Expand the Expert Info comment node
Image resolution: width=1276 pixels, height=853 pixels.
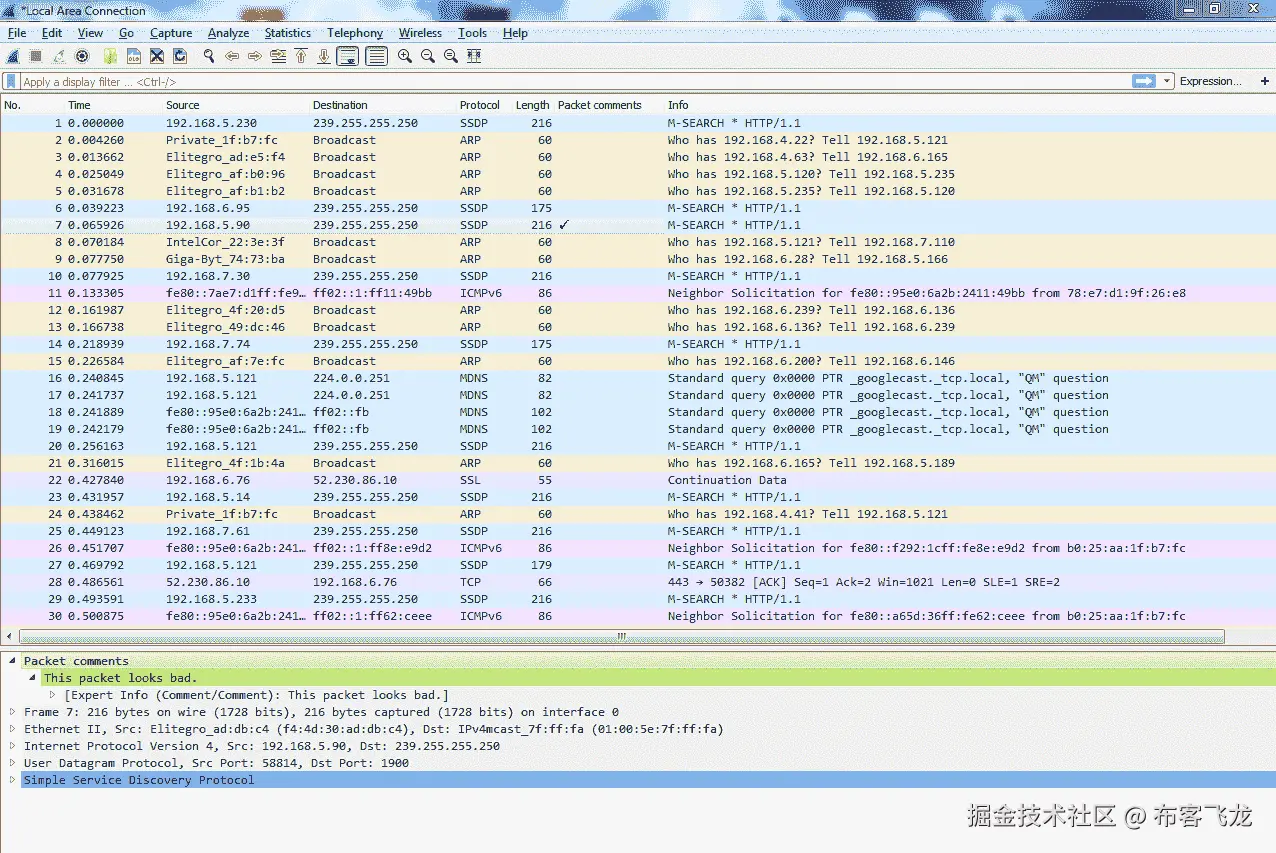(x=52, y=695)
